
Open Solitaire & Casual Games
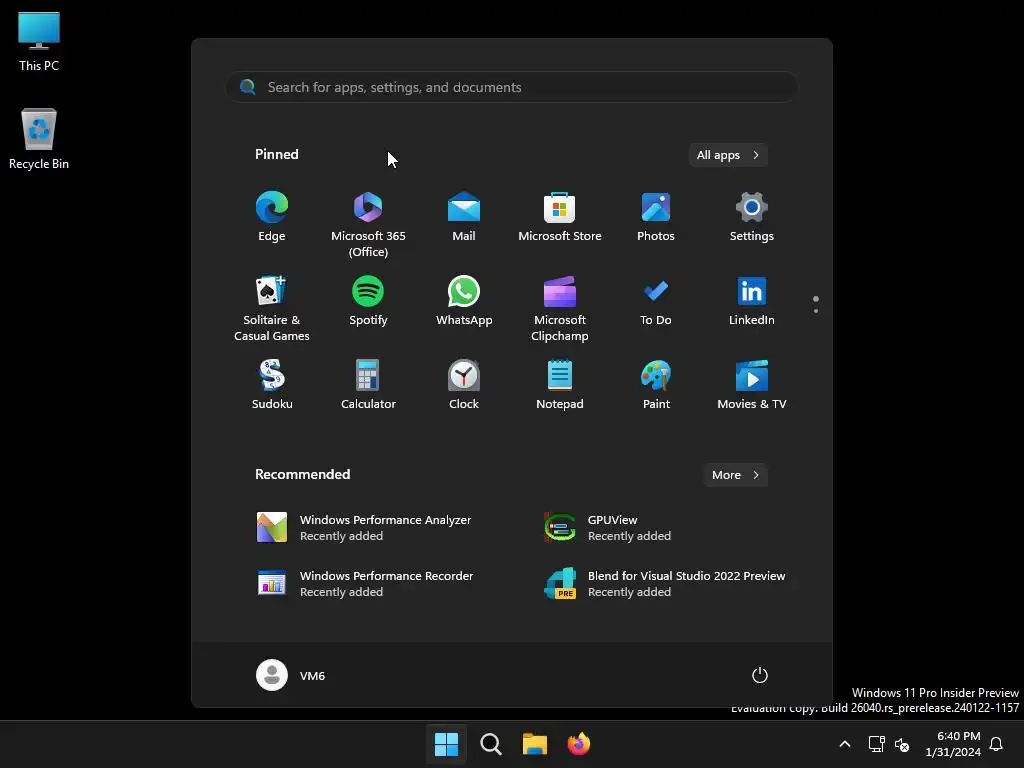(272, 308)
